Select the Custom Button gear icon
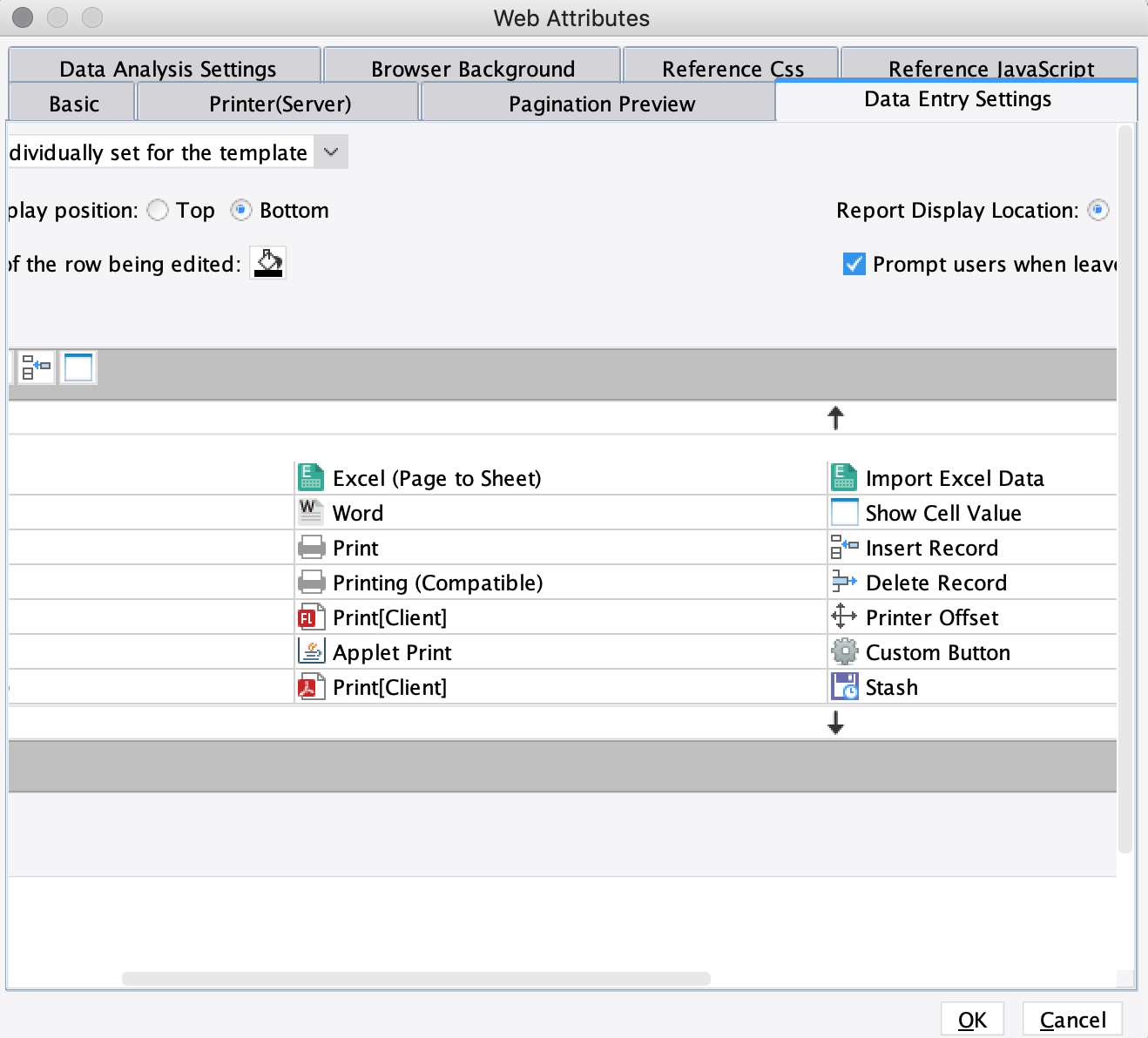Viewport: 1148px width, 1038px height. [843, 651]
